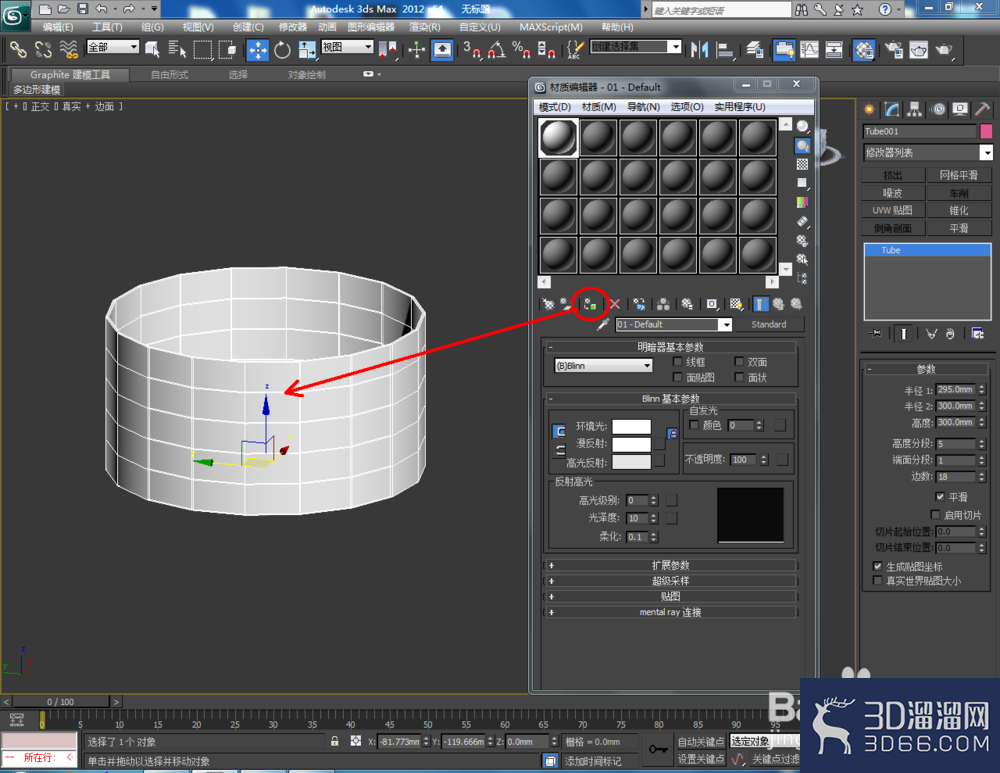Apply the UVW 贴图 modifier button
The width and height of the screenshot is (1000, 773).
coord(893,210)
